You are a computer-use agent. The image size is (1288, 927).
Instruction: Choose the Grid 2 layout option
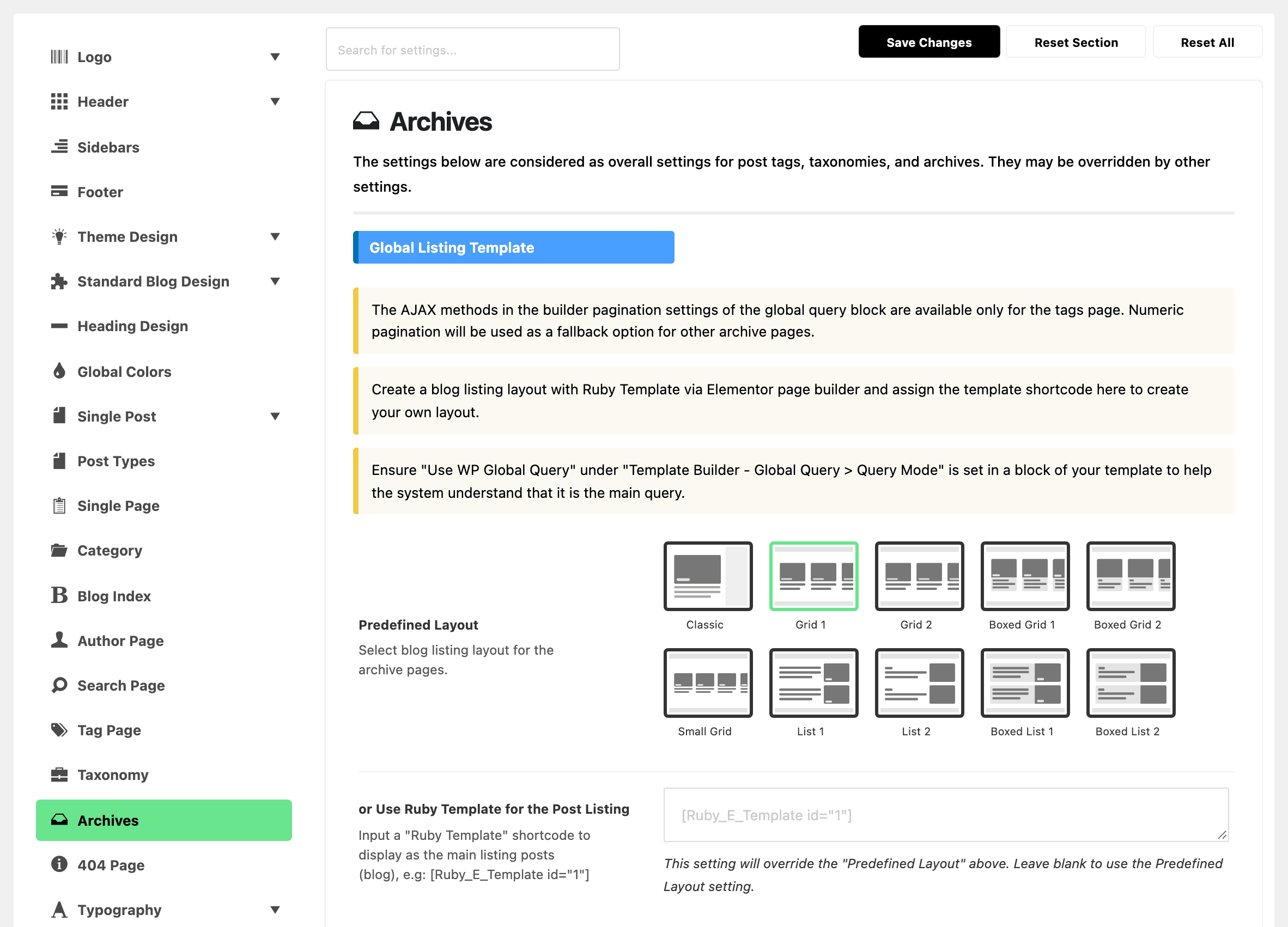tap(920, 576)
